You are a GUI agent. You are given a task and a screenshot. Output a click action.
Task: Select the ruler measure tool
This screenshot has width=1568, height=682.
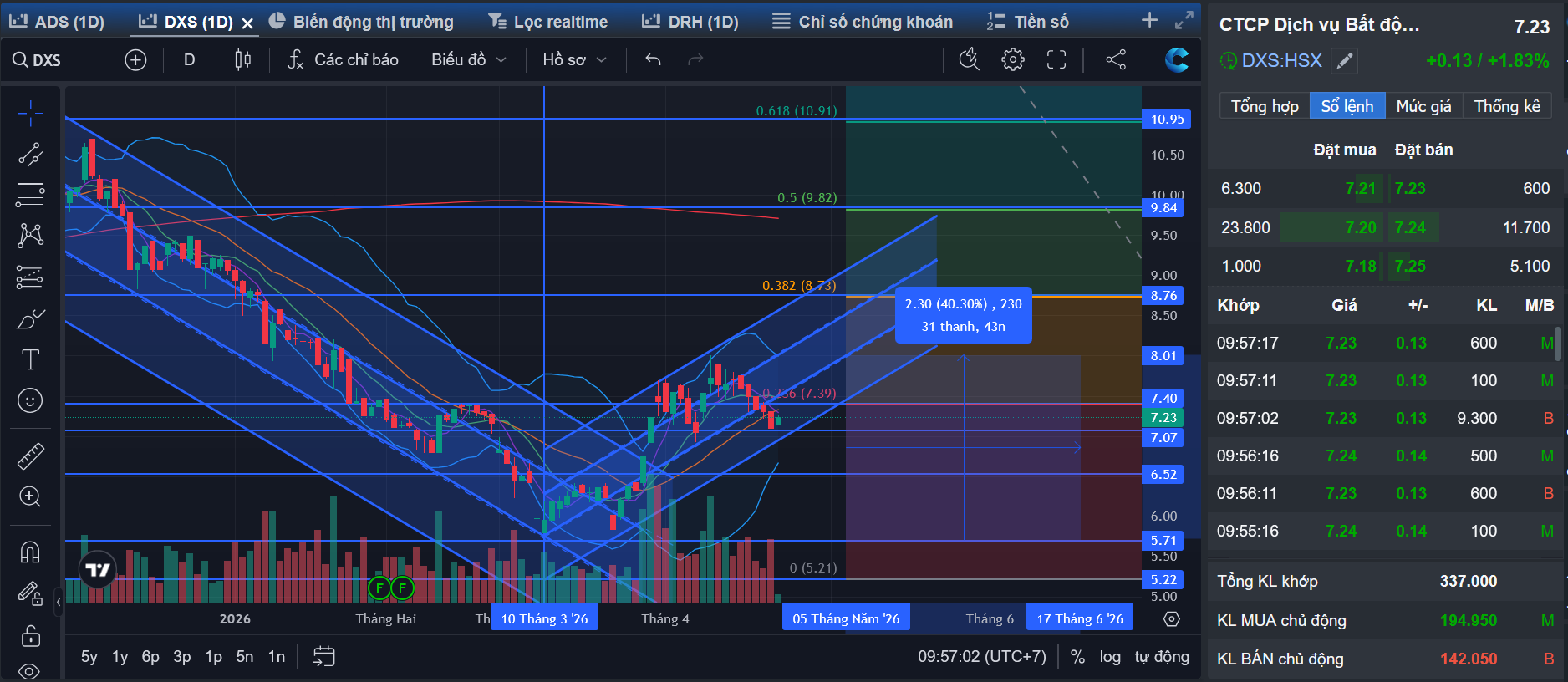click(x=30, y=456)
